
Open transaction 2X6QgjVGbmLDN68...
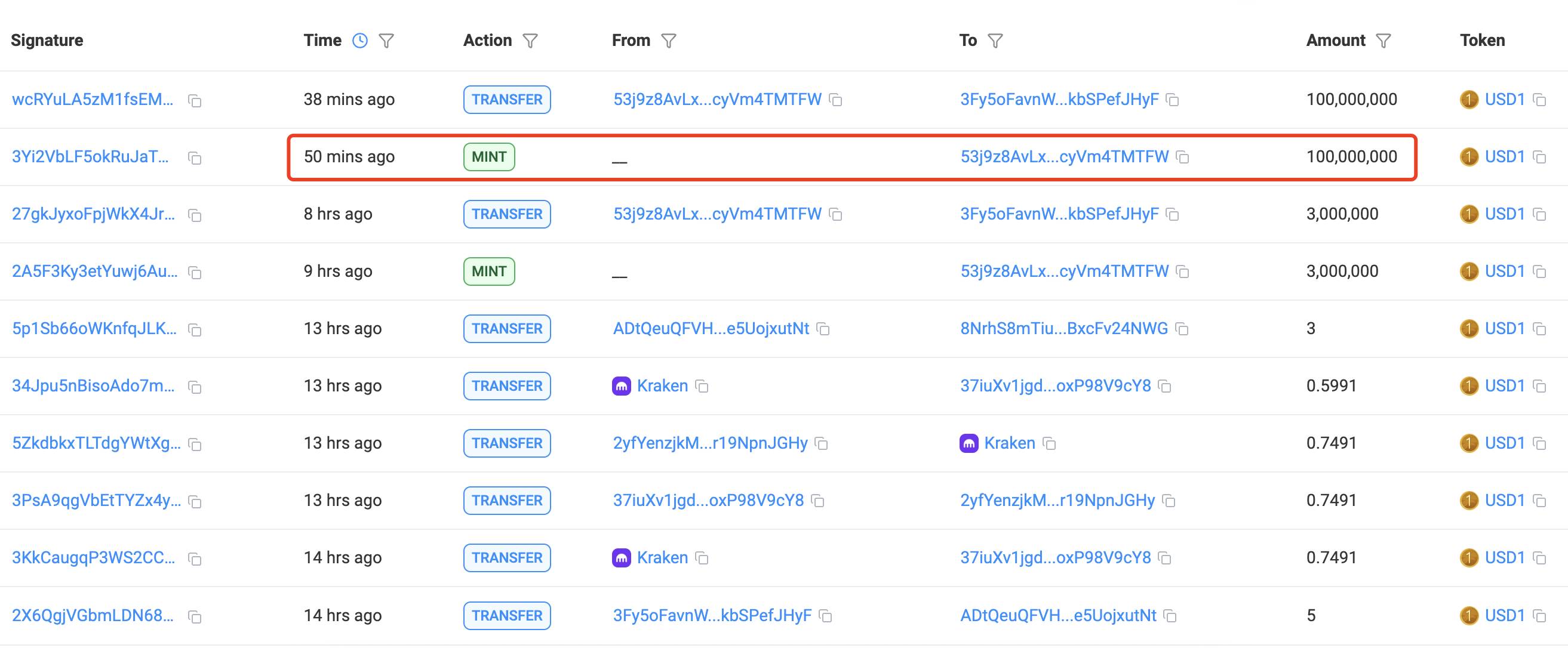[x=93, y=615]
